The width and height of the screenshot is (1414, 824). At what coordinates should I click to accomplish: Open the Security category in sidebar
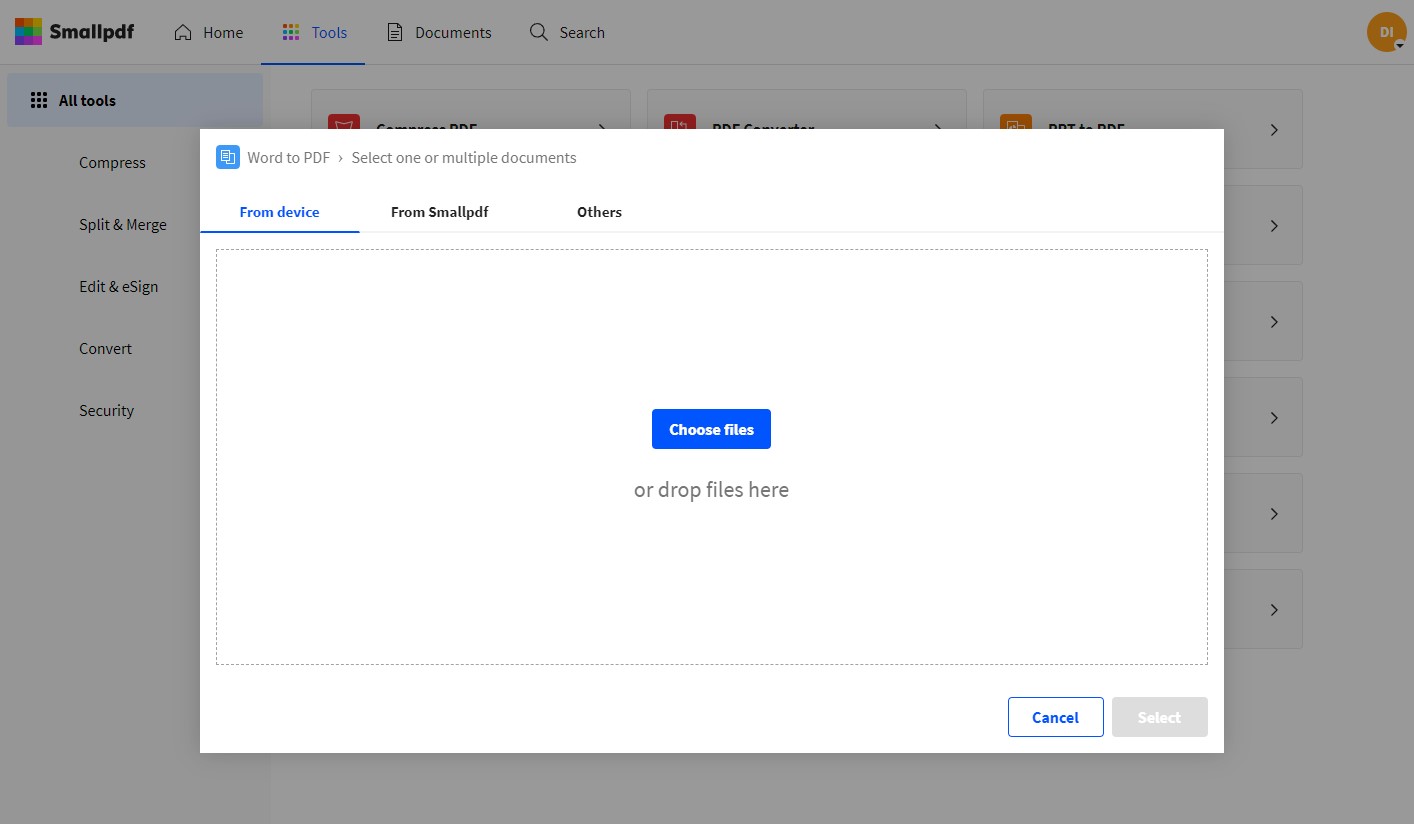[106, 410]
